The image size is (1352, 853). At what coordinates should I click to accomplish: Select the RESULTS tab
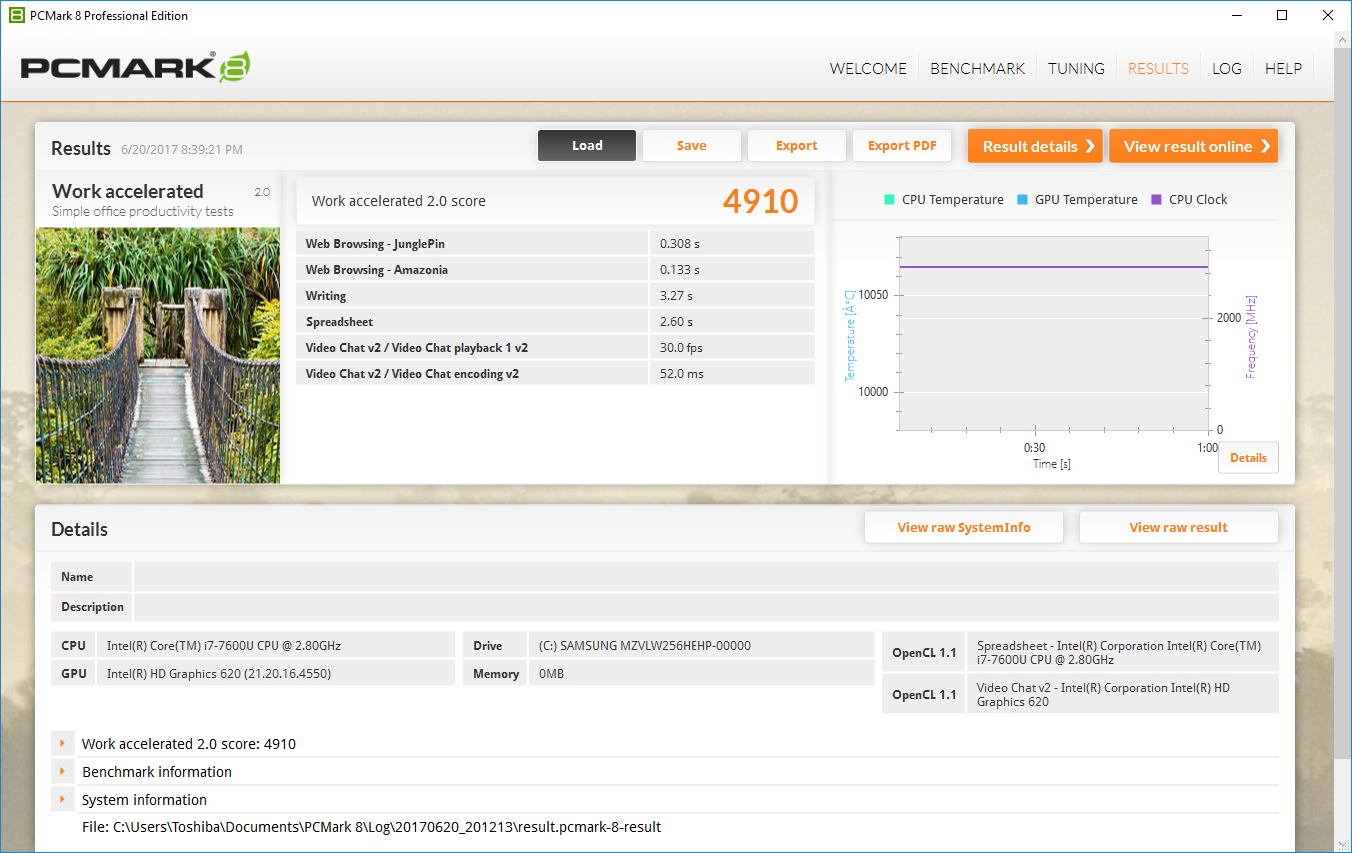tap(1158, 69)
